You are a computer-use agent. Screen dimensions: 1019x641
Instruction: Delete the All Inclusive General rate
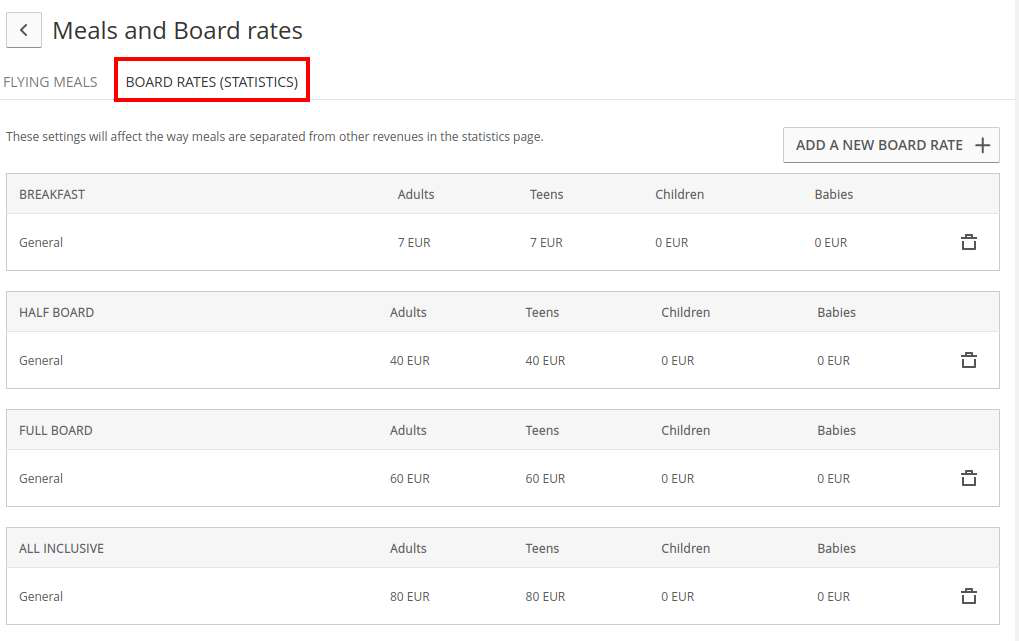pyautogui.click(x=968, y=596)
